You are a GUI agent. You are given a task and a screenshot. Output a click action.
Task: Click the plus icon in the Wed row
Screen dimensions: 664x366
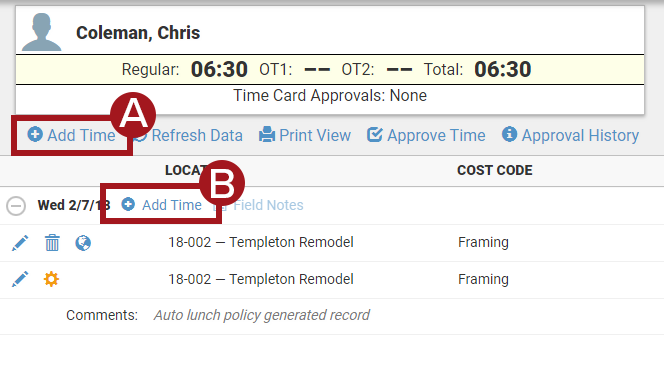pyautogui.click(x=128, y=204)
